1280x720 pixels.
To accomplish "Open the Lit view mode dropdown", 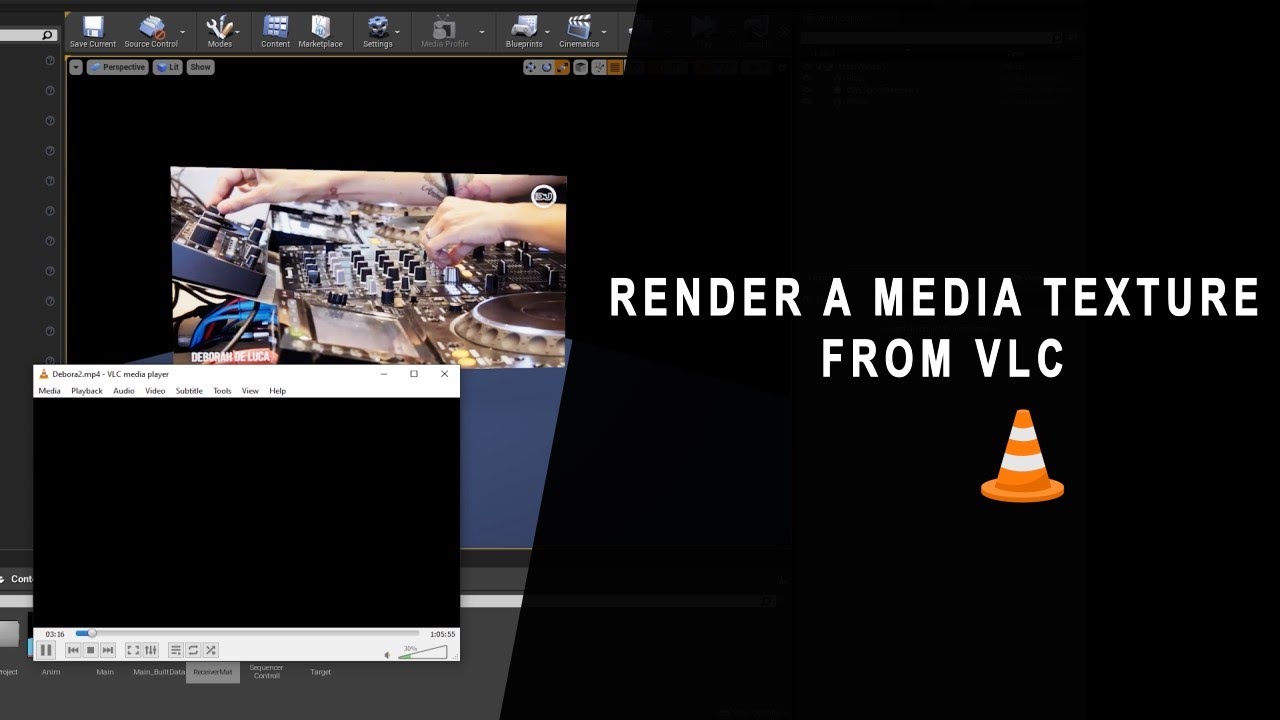I will [167, 67].
